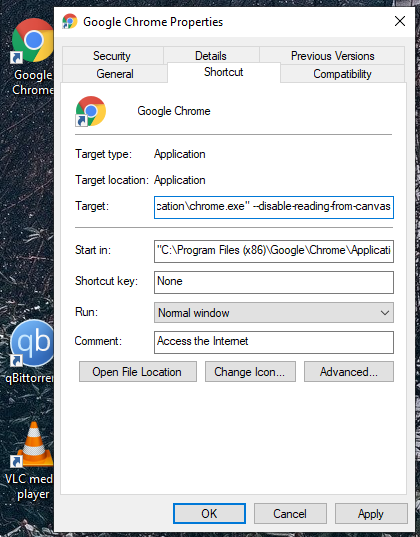Open the Details tab
The height and width of the screenshot is (537, 420).
point(211,55)
